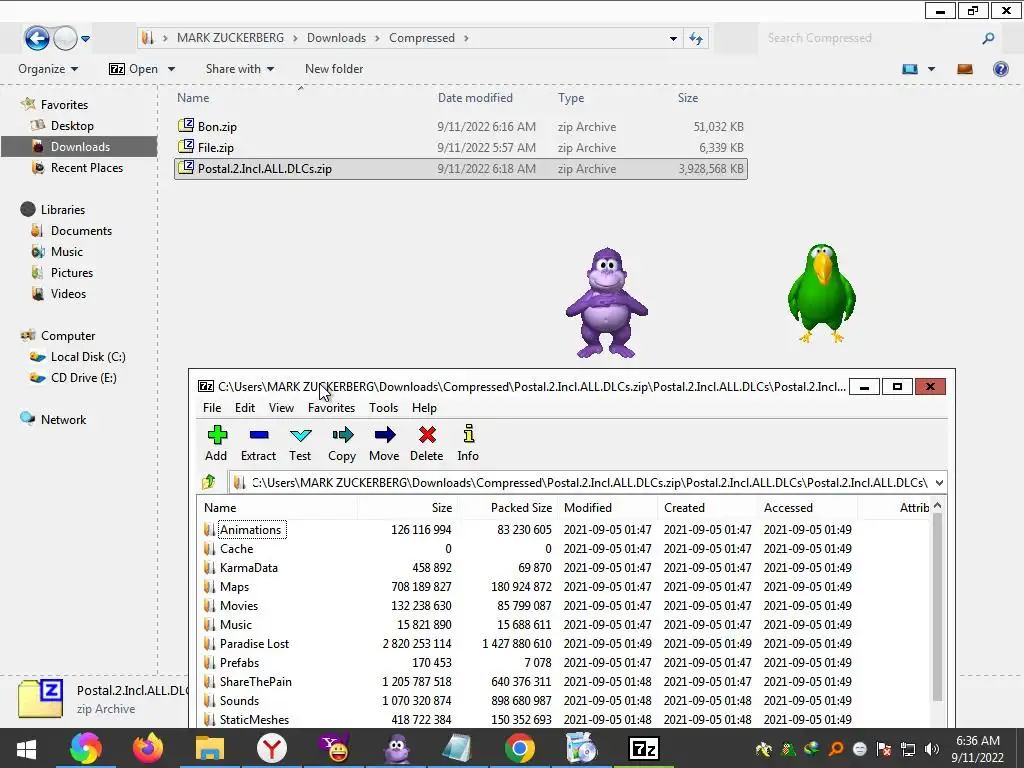Select Recent Places in sidebar
The image size is (1024, 768).
click(87, 168)
